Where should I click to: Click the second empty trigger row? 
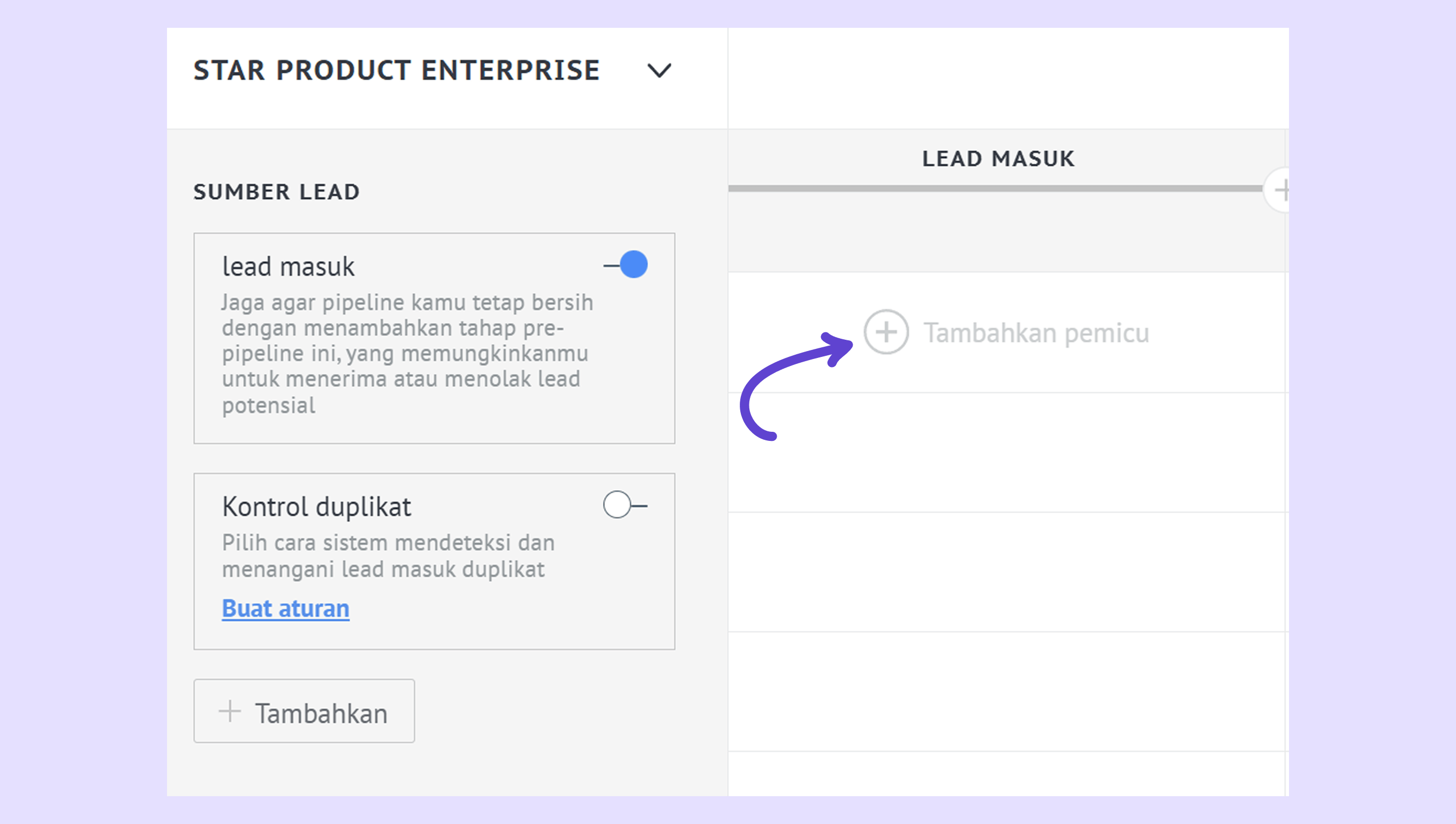point(1006,453)
